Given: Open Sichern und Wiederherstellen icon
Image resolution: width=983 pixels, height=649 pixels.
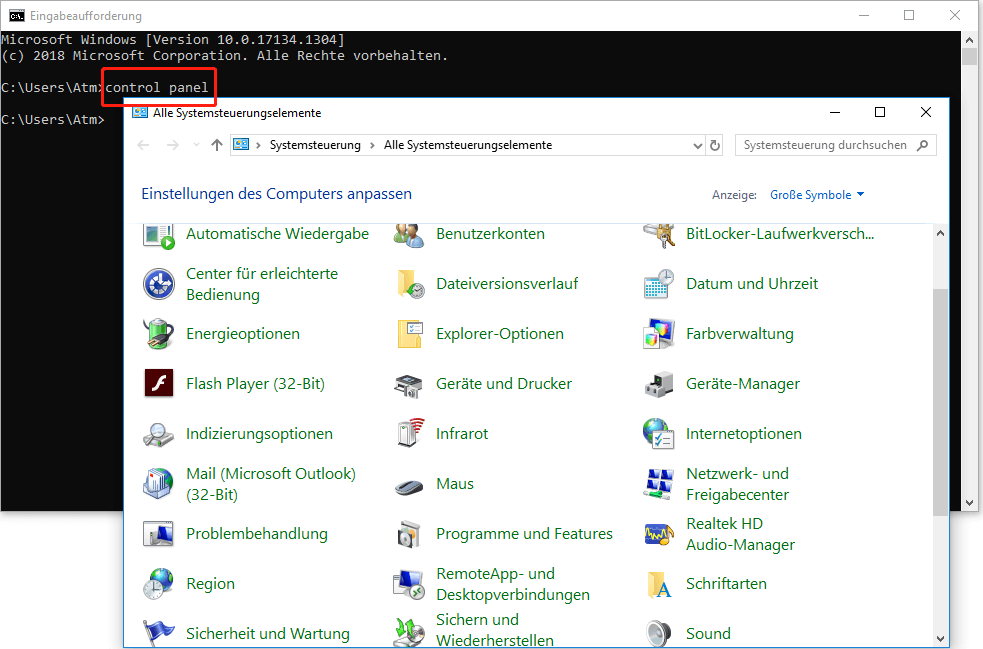Looking at the screenshot, I should [x=409, y=631].
